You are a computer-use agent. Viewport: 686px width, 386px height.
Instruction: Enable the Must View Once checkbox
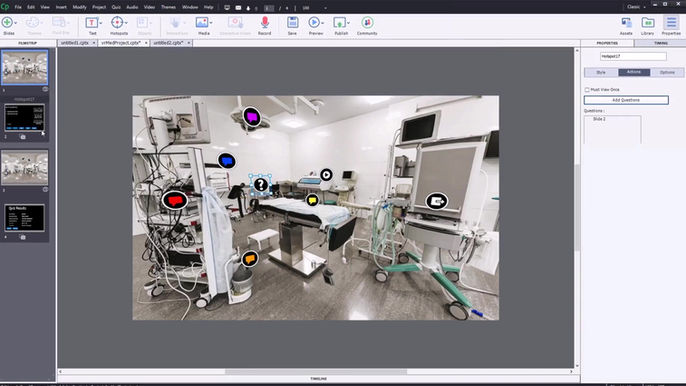click(x=587, y=90)
